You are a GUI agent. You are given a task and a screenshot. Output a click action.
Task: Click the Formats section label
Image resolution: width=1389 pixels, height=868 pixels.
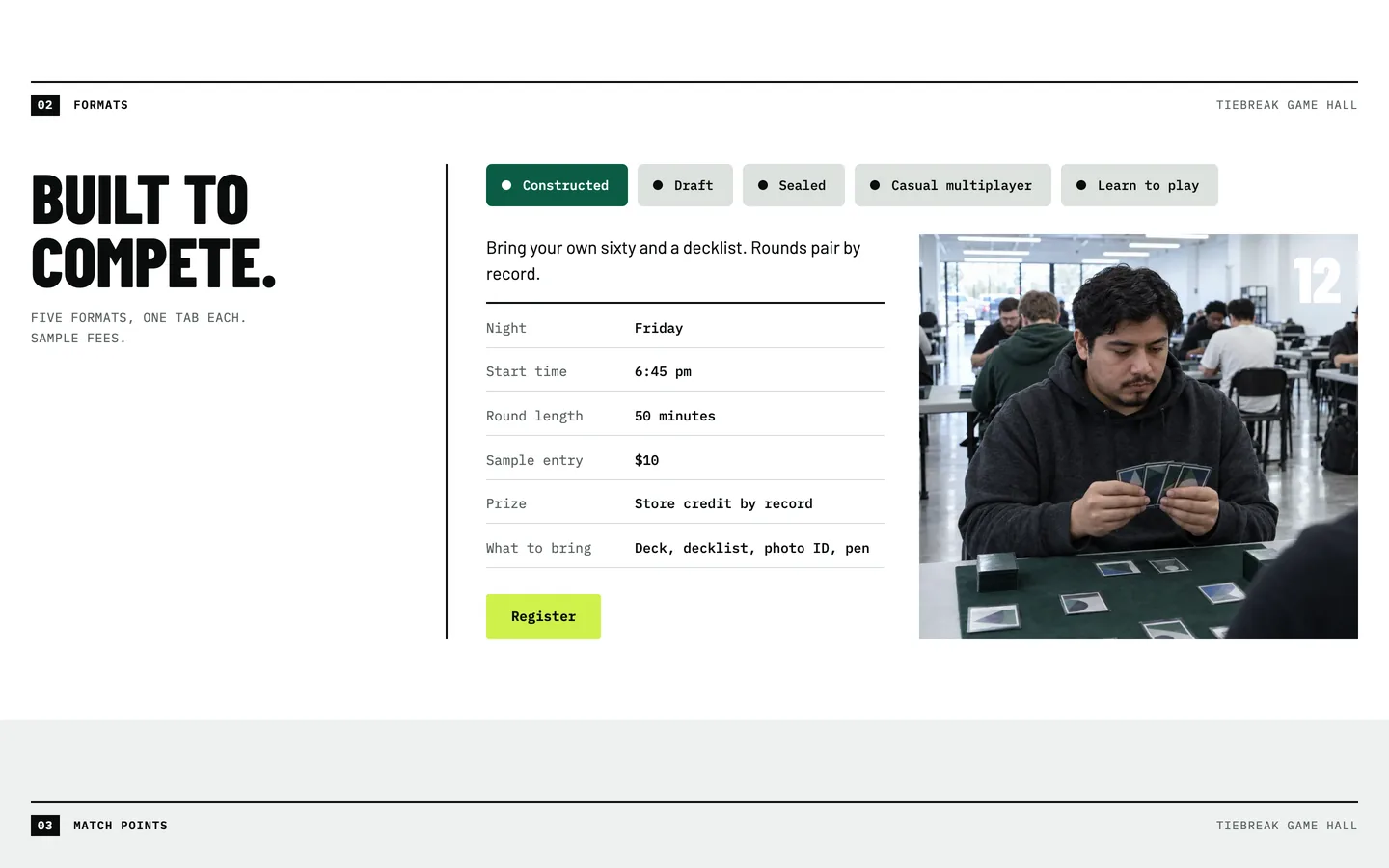tap(100, 105)
